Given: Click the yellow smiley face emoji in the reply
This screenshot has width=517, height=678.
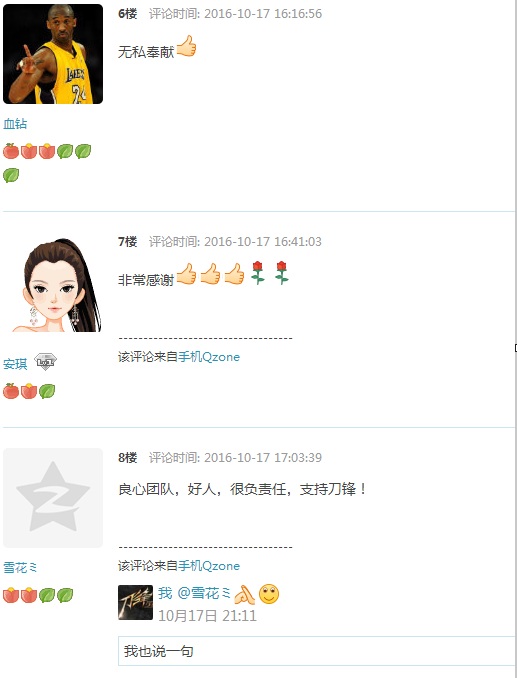Looking at the screenshot, I should pyautogui.click(x=269, y=594).
